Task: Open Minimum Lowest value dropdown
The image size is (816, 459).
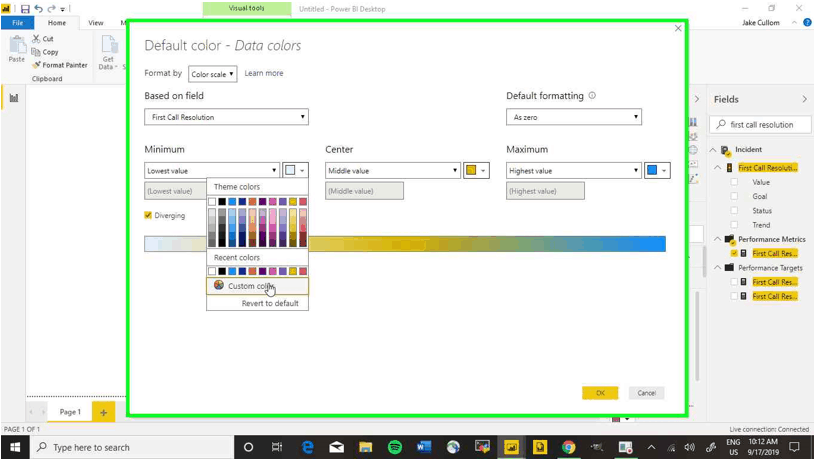Action: 212,171
